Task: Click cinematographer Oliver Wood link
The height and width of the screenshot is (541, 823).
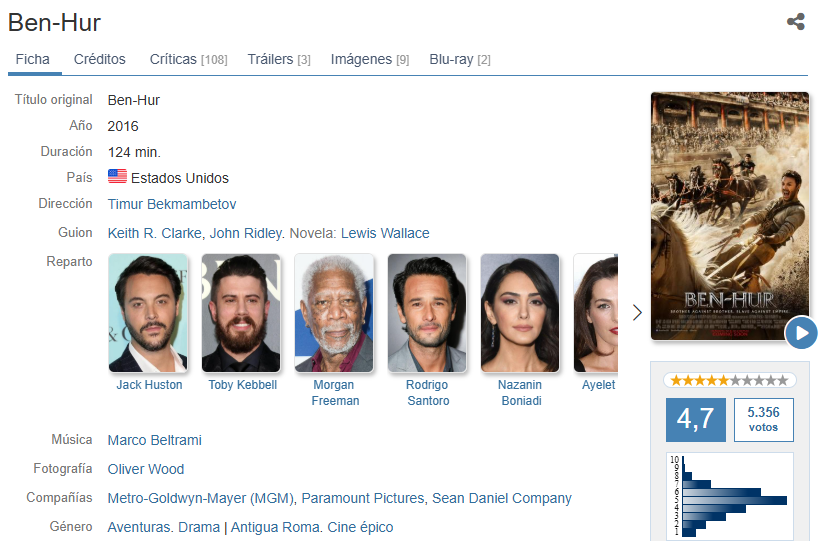Action: point(146,469)
